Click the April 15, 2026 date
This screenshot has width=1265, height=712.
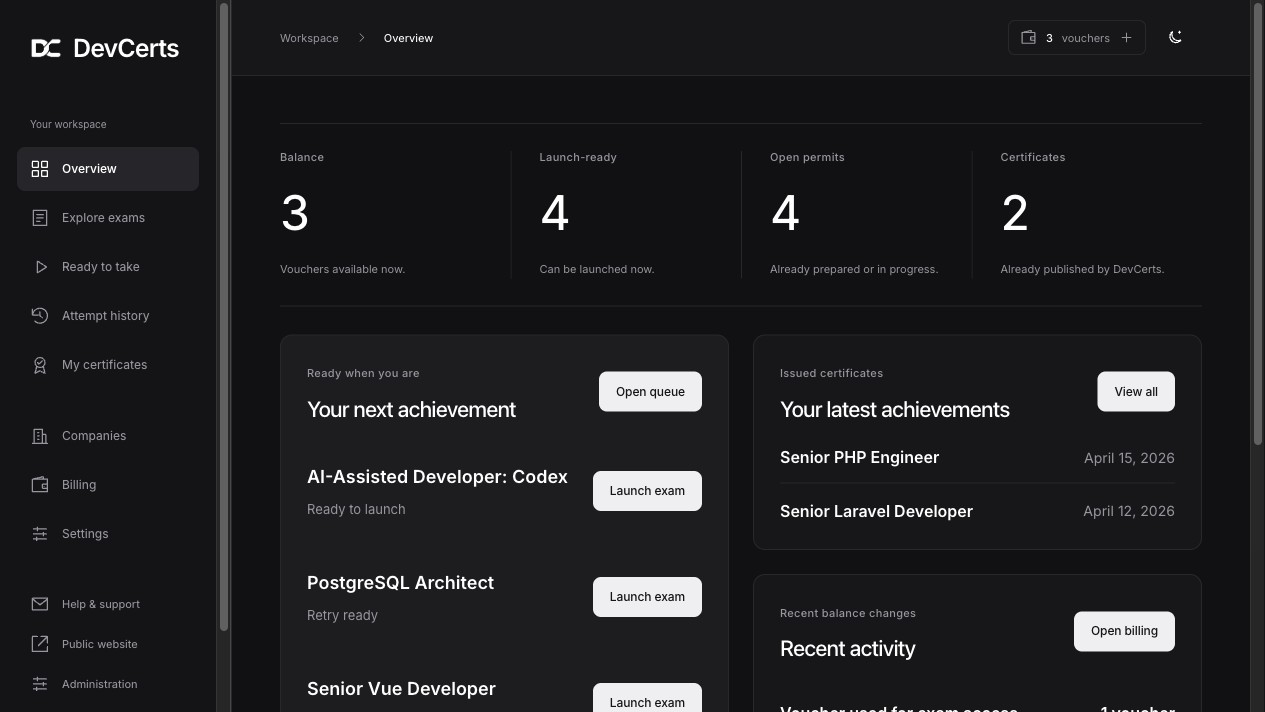pyautogui.click(x=1129, y=458)
